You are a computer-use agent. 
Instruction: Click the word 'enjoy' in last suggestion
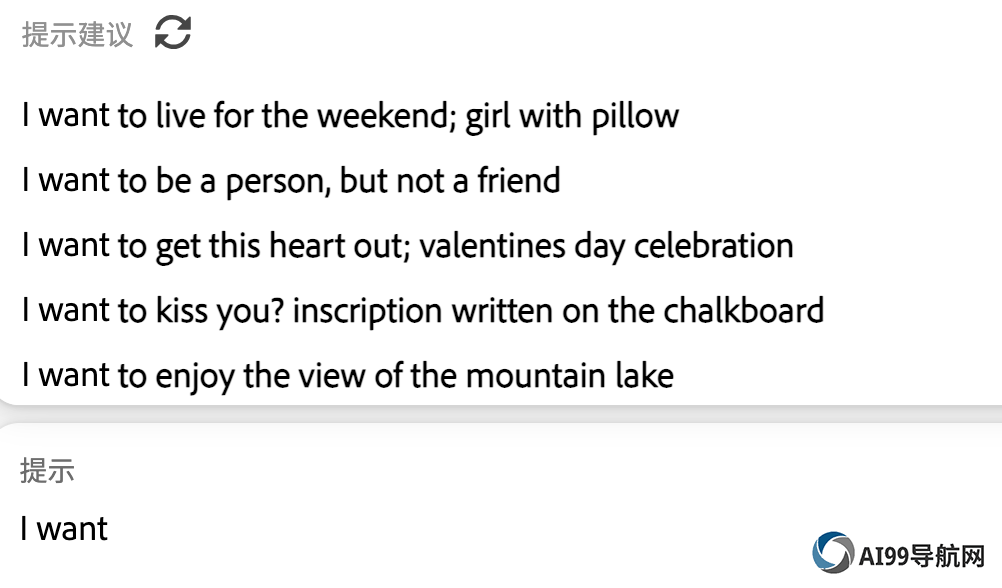click(195, 377)
